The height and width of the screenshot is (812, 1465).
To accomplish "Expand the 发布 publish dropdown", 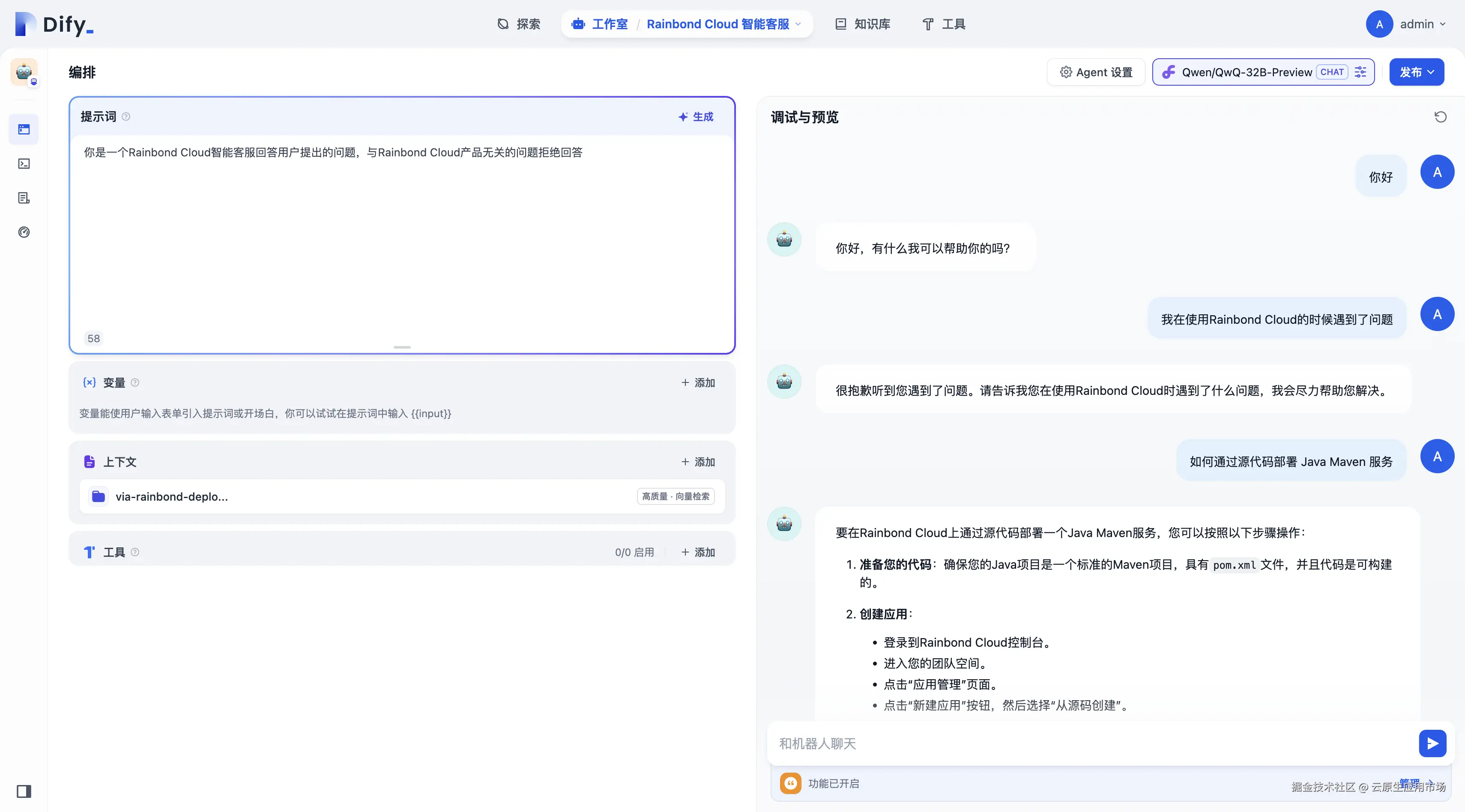I will click(x=1416, y=72).
